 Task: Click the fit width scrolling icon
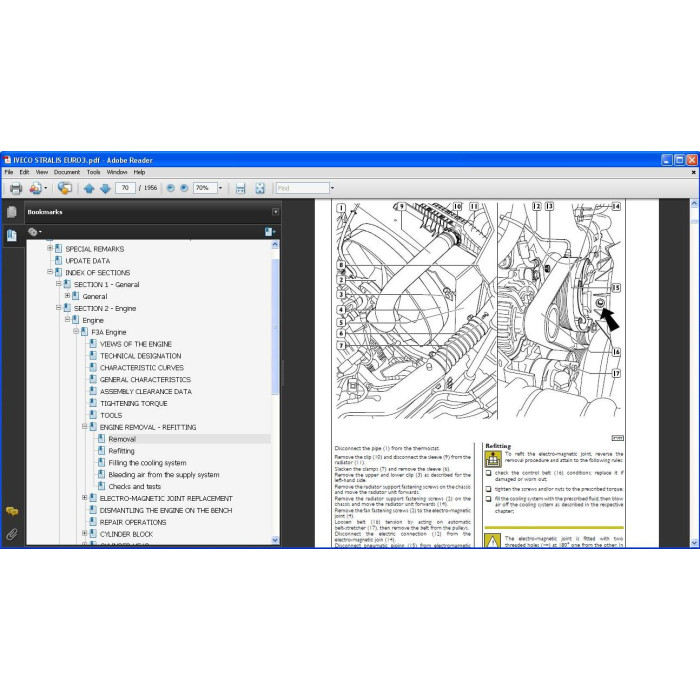[x=241, y=188]
